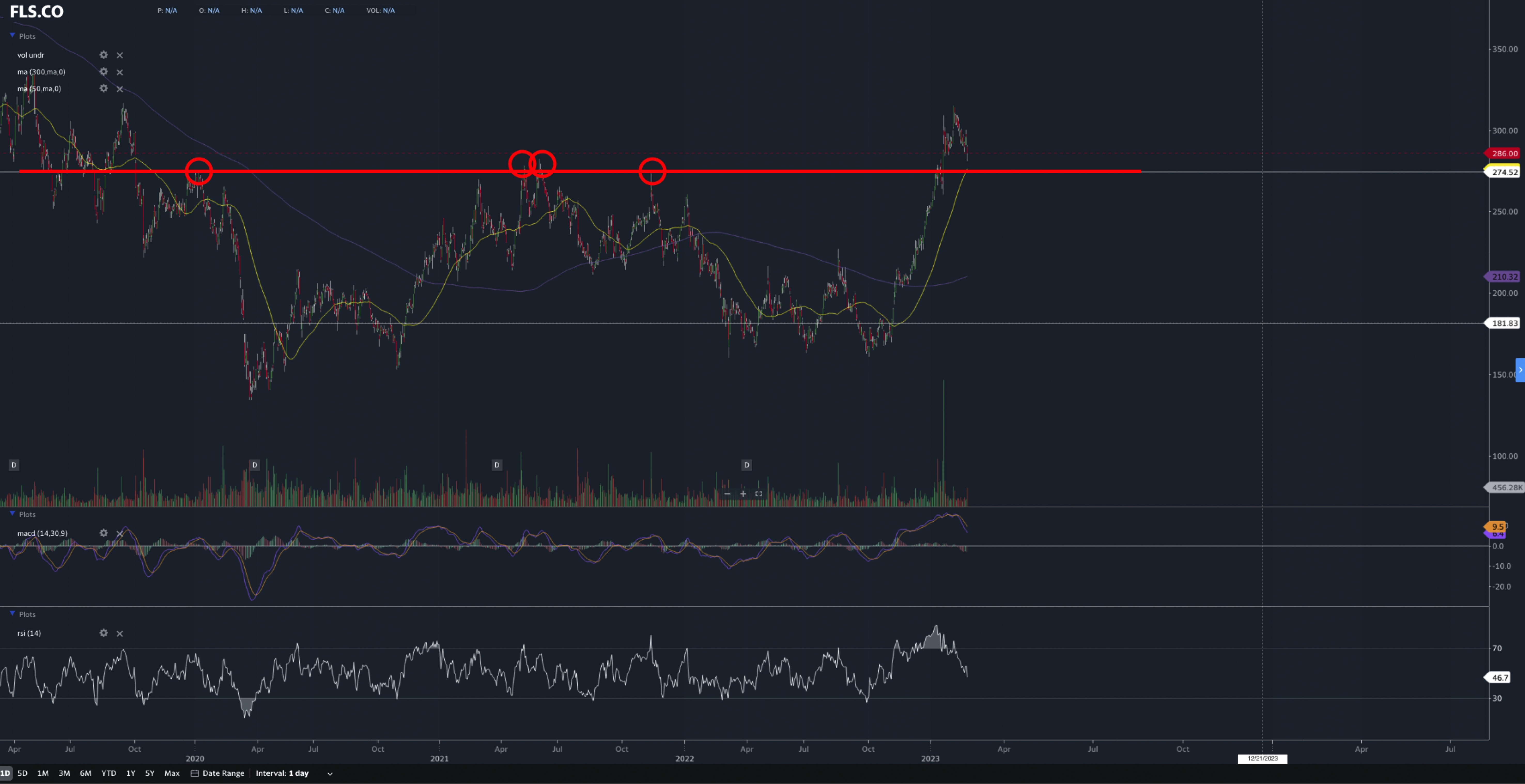
Task: Collapse the Plots list in the RSI pane
Action: click(x=12, y=614)
